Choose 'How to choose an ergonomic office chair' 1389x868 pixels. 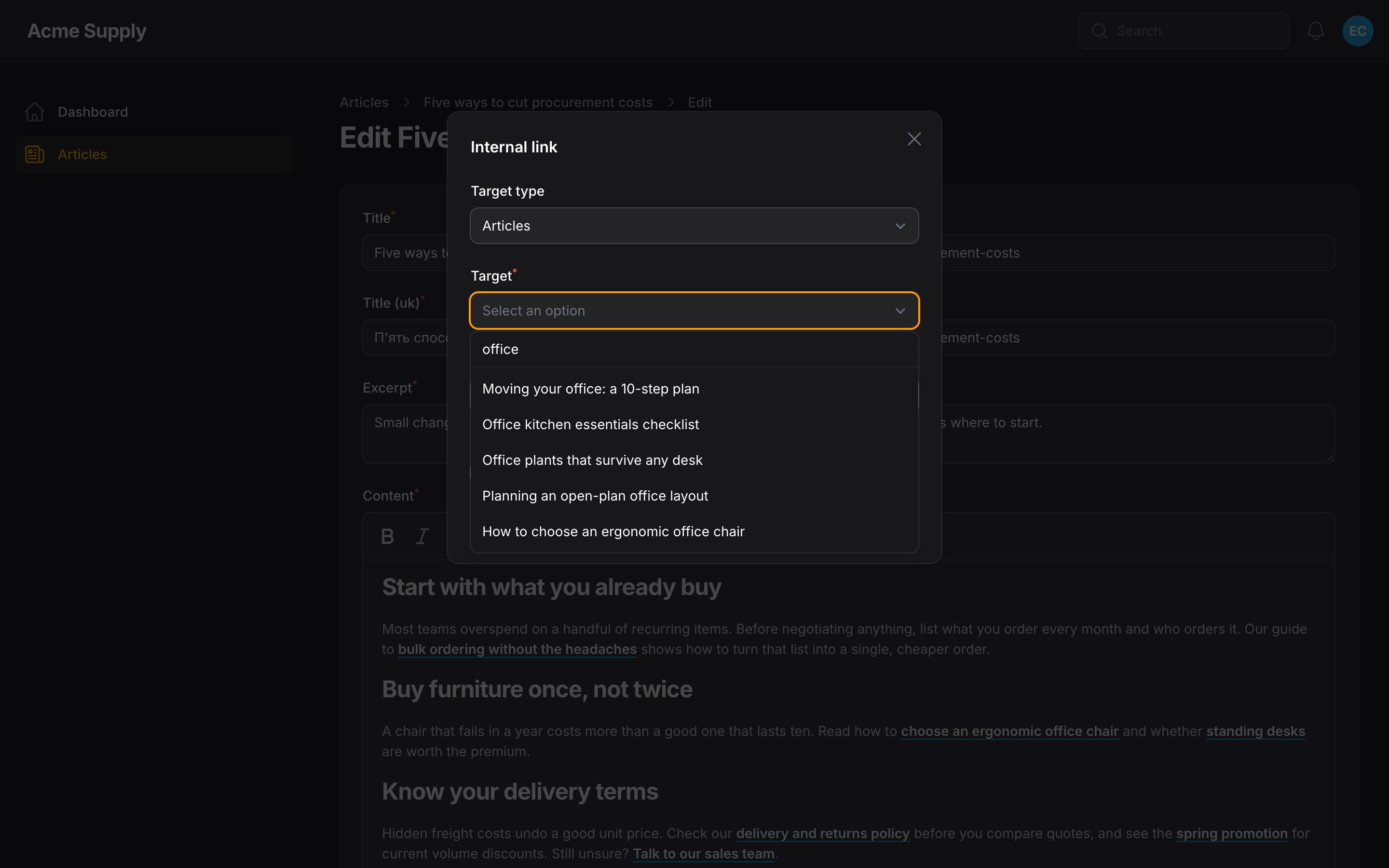coord(694,531)
